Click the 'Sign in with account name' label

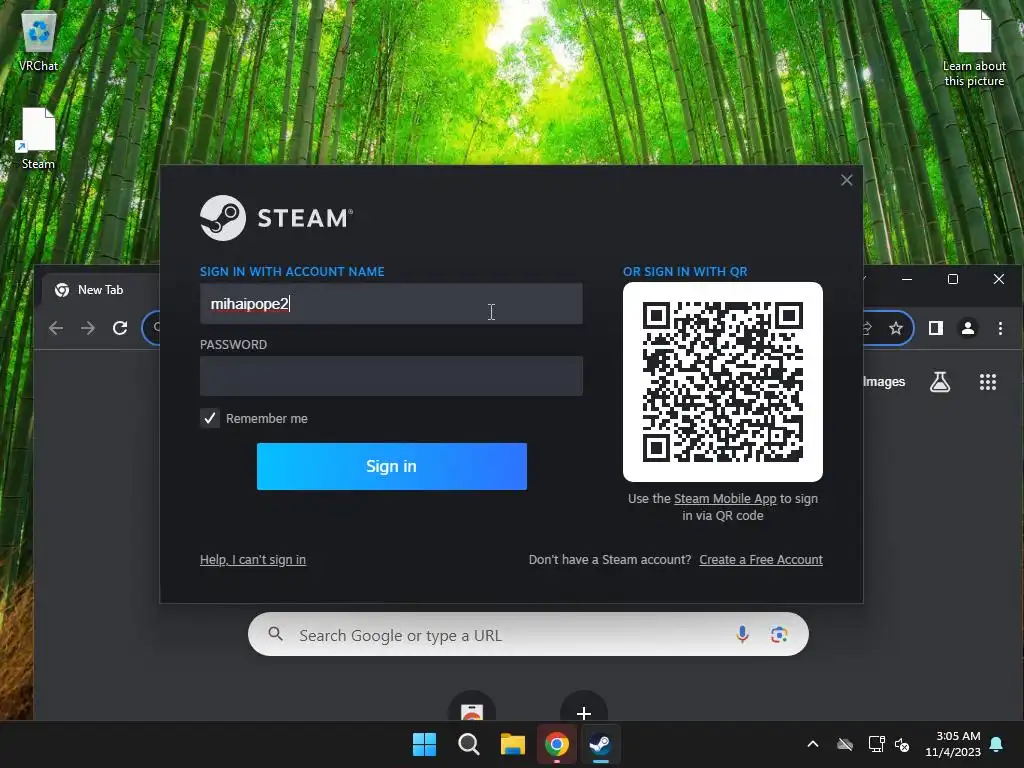click(292, 272)
